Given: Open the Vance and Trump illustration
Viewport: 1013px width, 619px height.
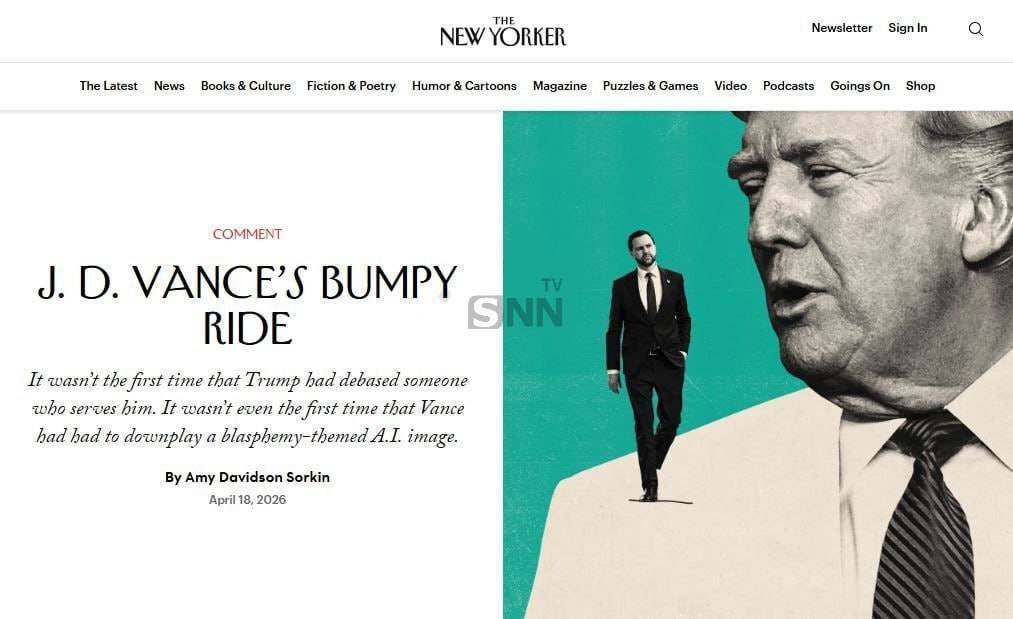Looking at the screenshot, I should coord(758,365).
